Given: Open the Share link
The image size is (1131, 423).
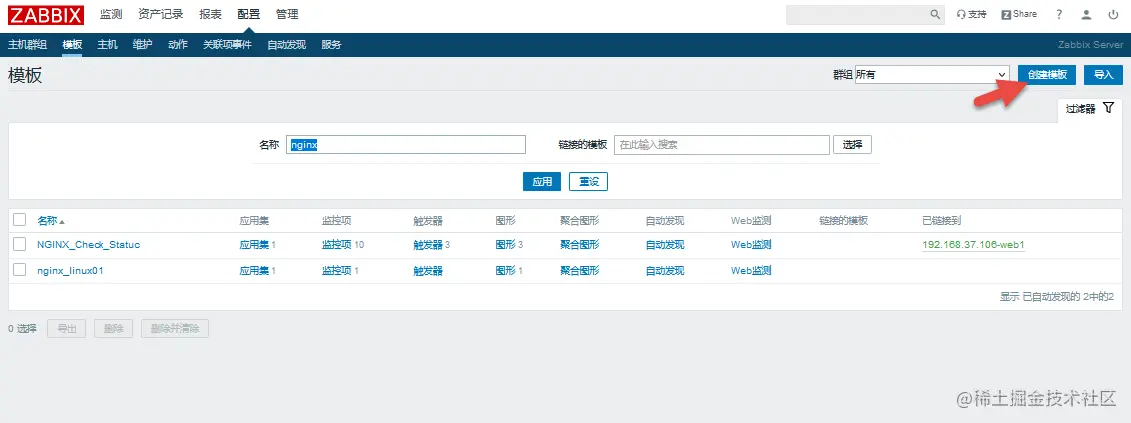Looking at the screenshot, I should (1018, 14).
